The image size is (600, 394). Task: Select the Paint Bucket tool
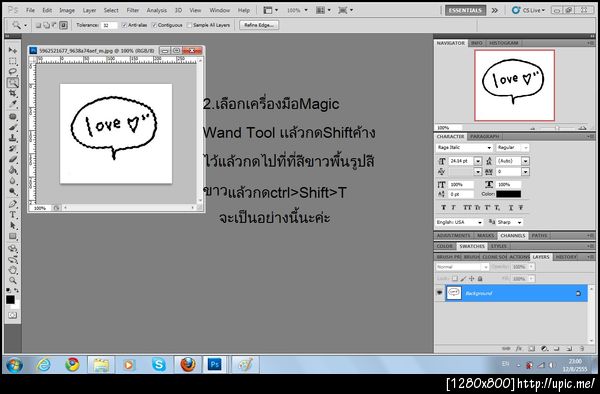(x=13, y=170)
